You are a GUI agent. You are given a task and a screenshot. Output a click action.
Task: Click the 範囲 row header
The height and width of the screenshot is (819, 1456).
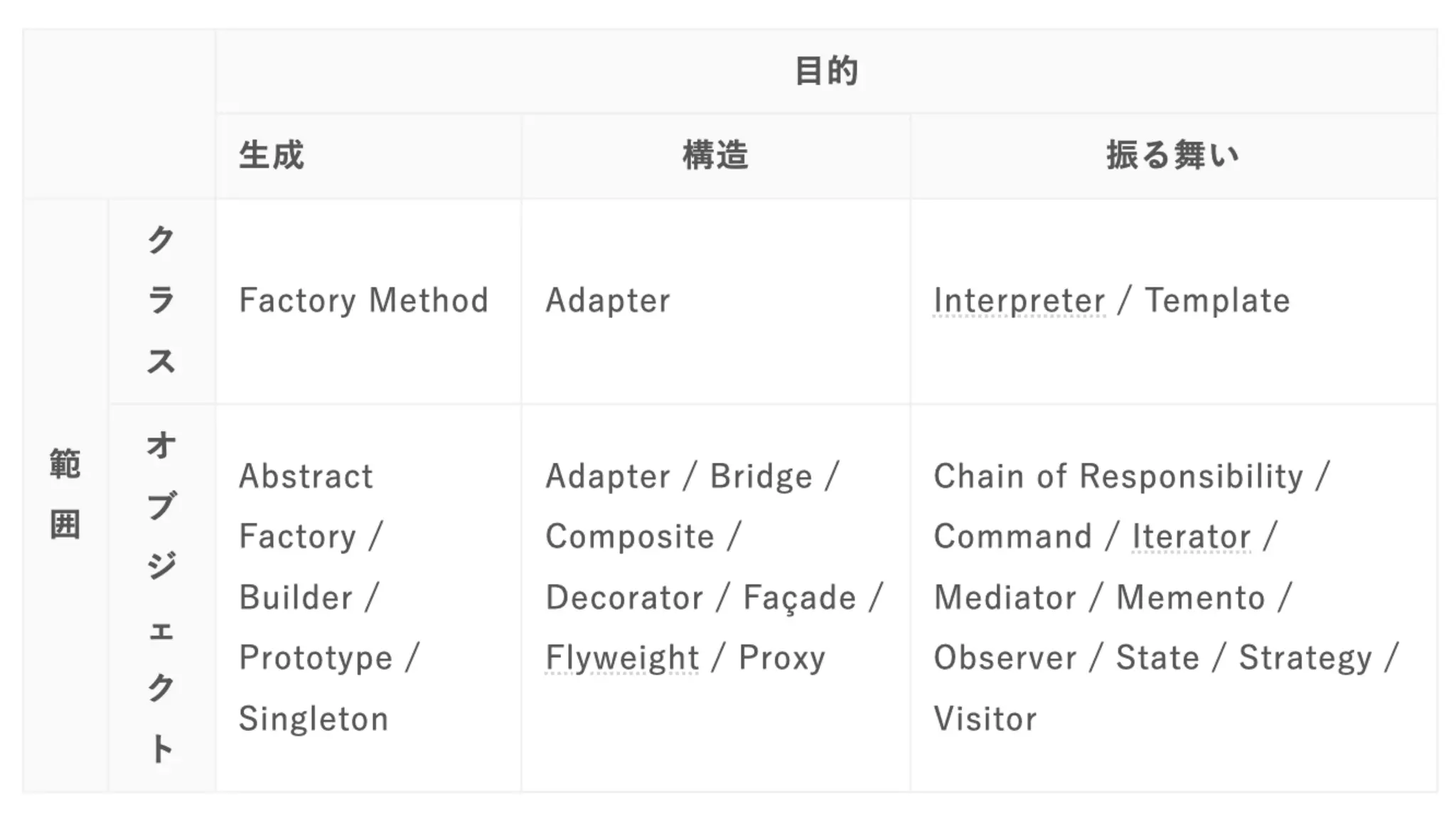(65, 496)
